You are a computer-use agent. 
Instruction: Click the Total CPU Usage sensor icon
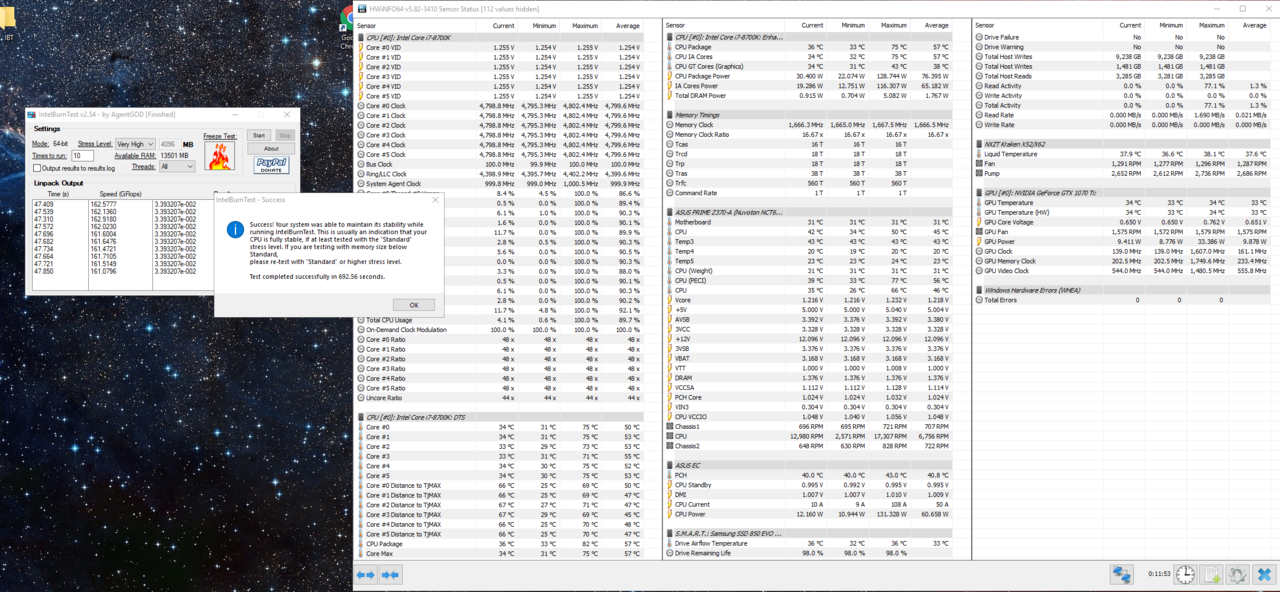pyautogui.click(x=361, y=320)
